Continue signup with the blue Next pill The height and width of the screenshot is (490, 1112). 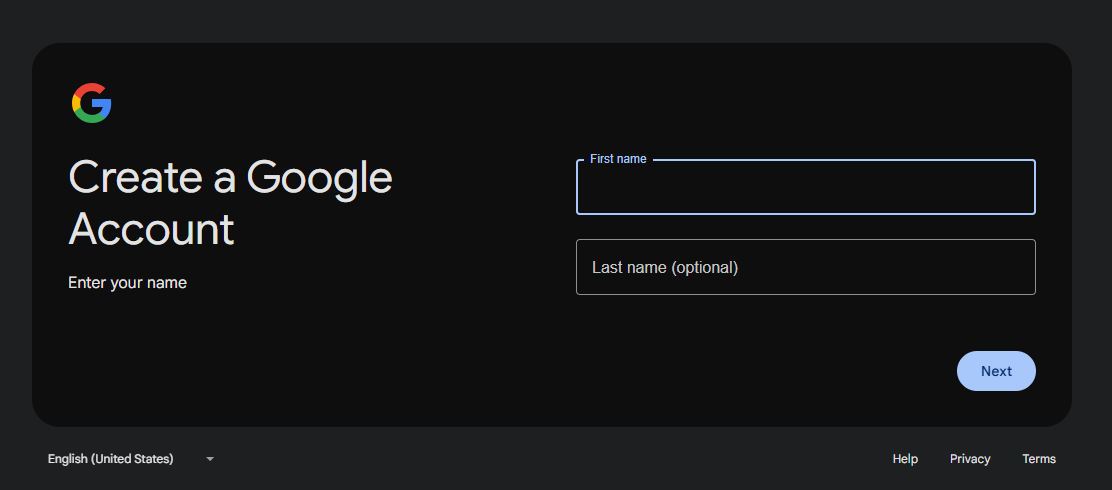pos(996,371)
